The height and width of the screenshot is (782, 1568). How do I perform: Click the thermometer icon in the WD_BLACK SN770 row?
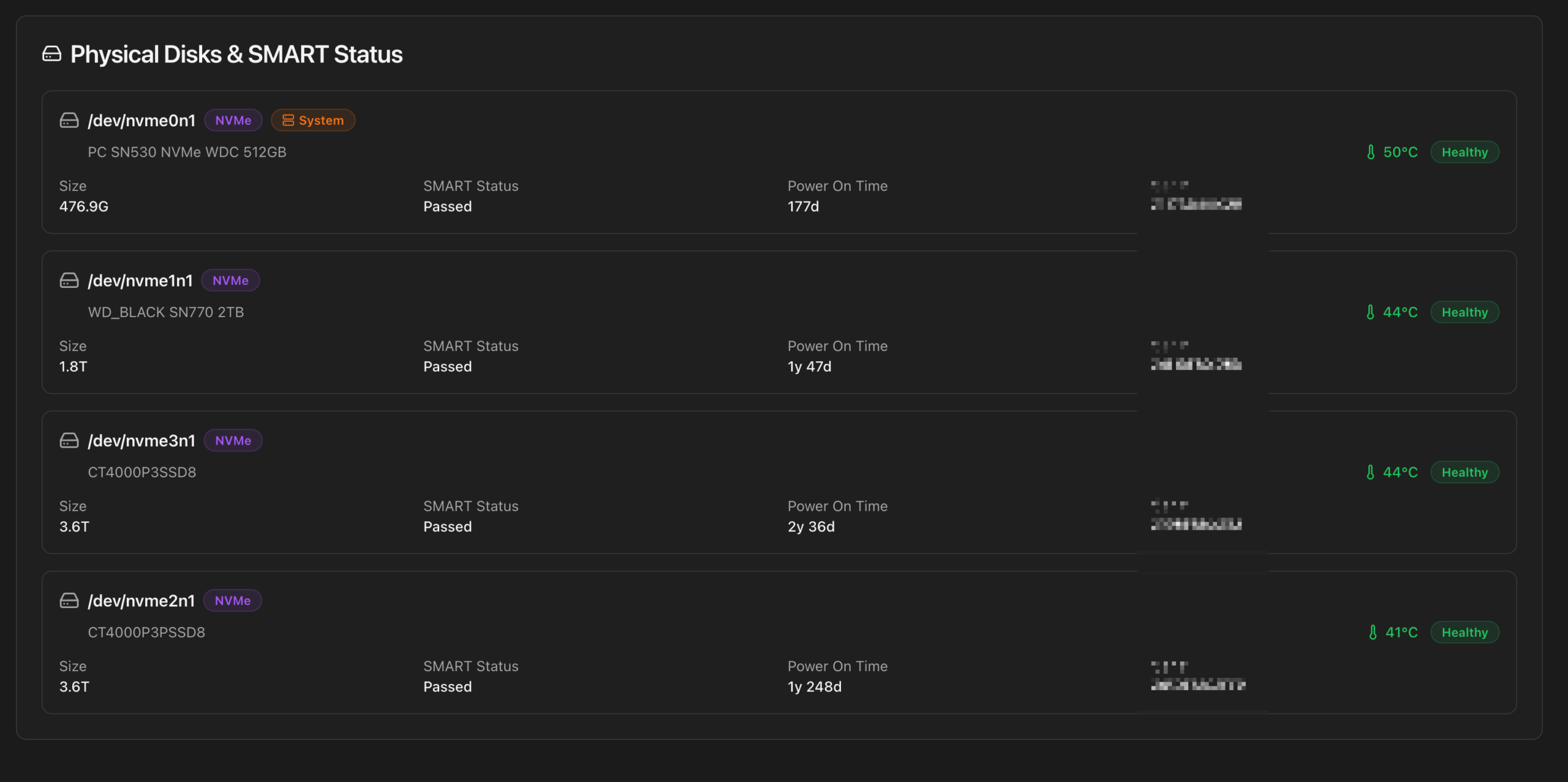coord(1371,312)
